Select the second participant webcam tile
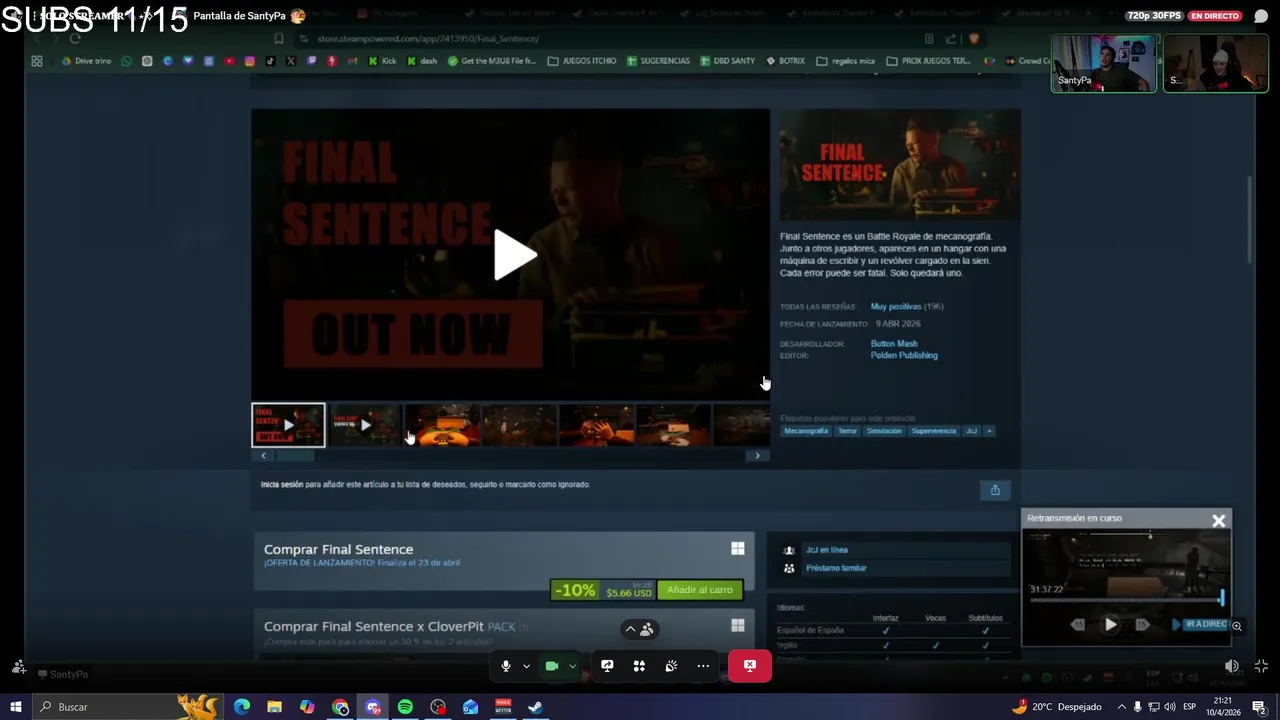This screenshot has width=1280, height=720. click(x=1216, y=64)
